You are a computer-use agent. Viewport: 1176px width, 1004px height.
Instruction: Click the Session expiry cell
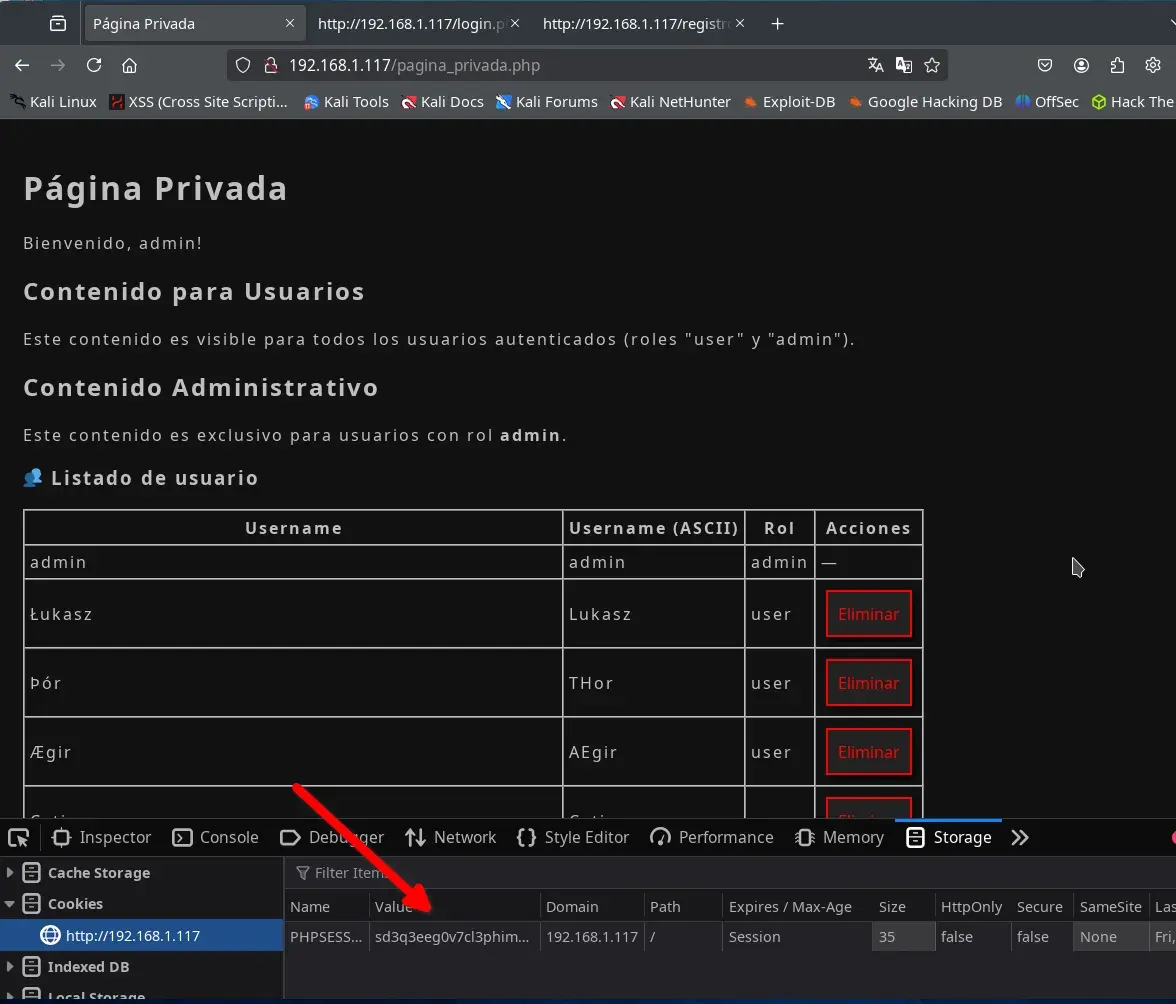coord(796,937)
